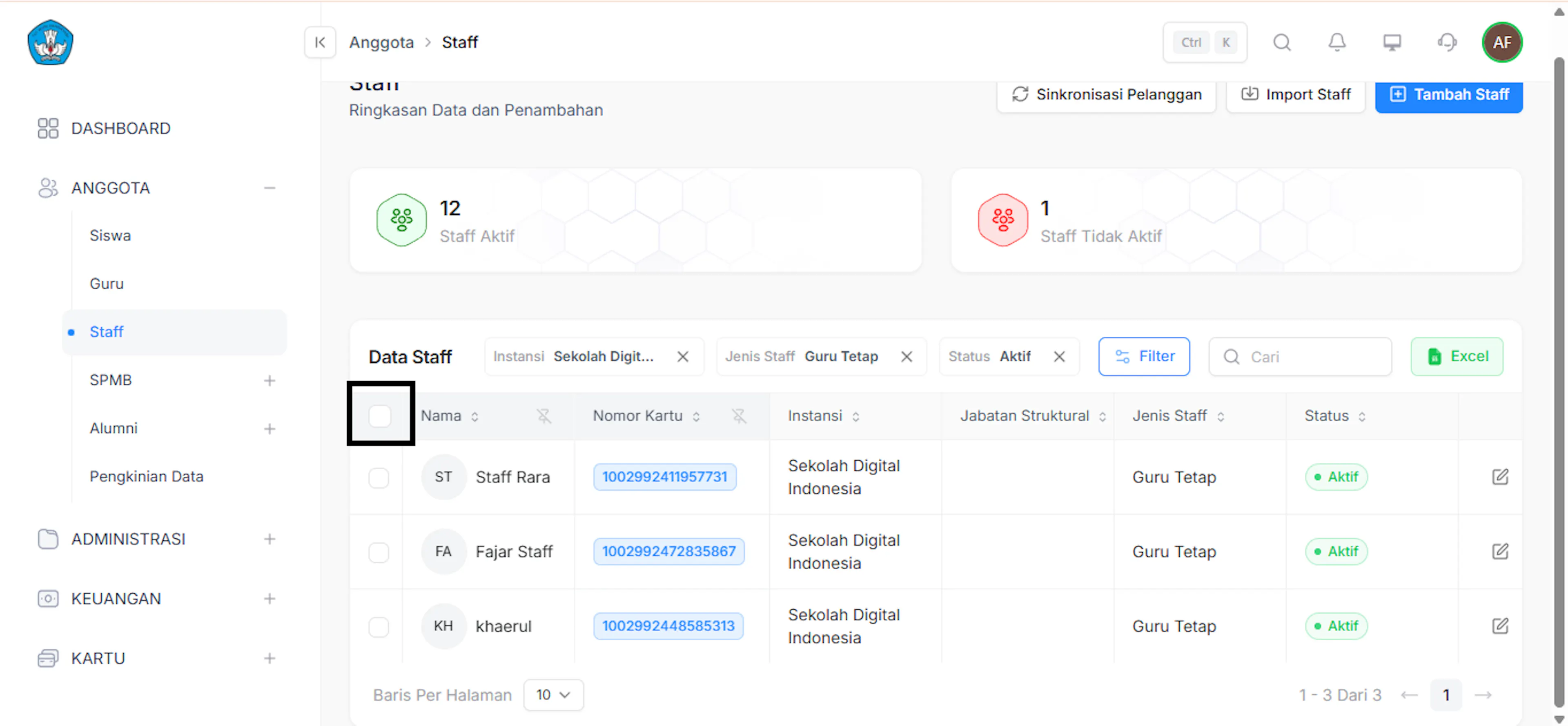
Task: Open the Filter button
Action: tap(1144, 357)
